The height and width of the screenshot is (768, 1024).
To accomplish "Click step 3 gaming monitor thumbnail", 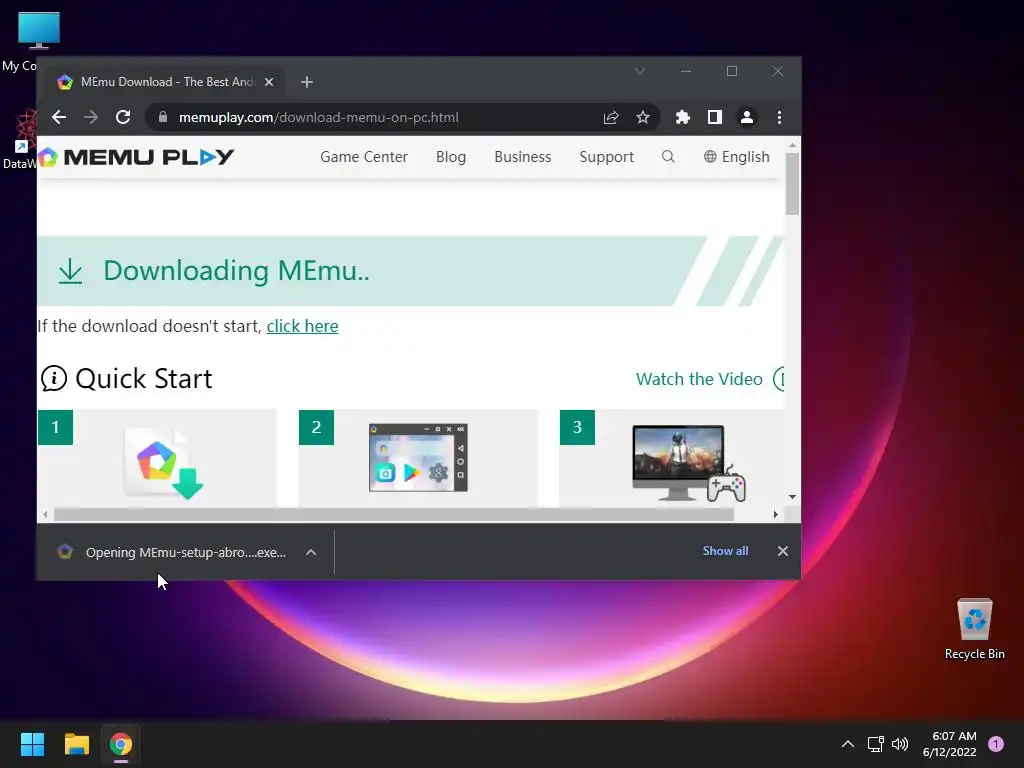I will coord(688,463).
